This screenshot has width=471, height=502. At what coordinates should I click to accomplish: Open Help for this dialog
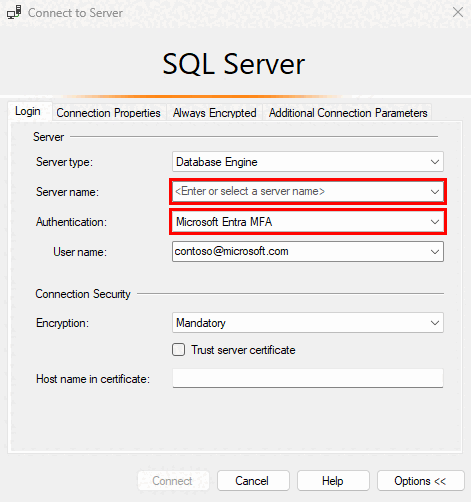(x=333, y=481)
